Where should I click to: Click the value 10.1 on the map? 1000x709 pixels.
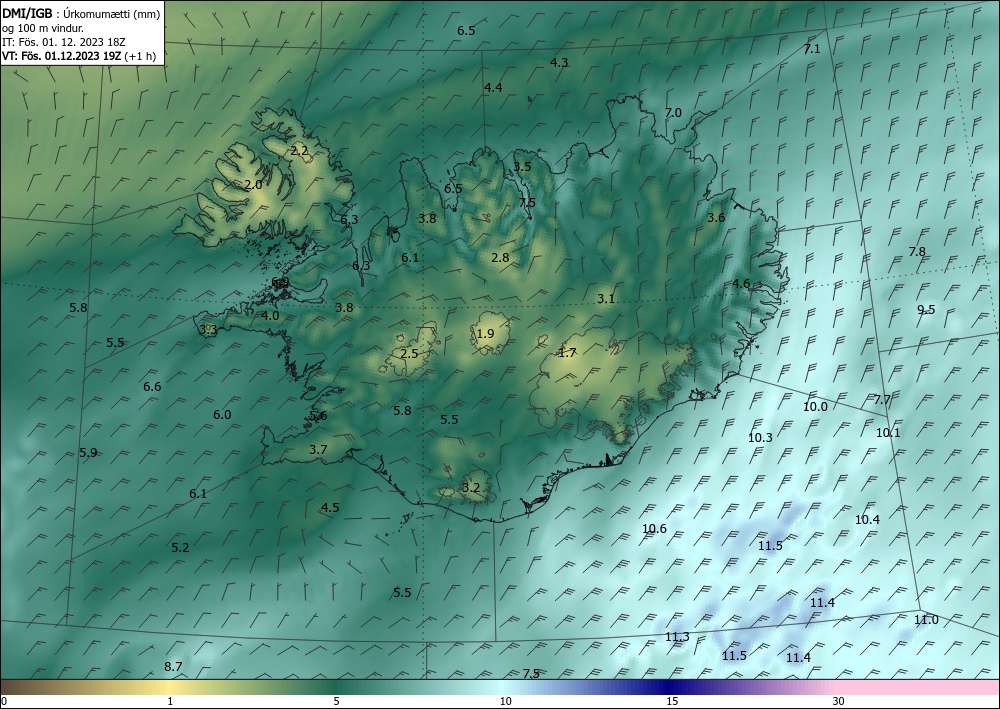(x=888, y=433)
